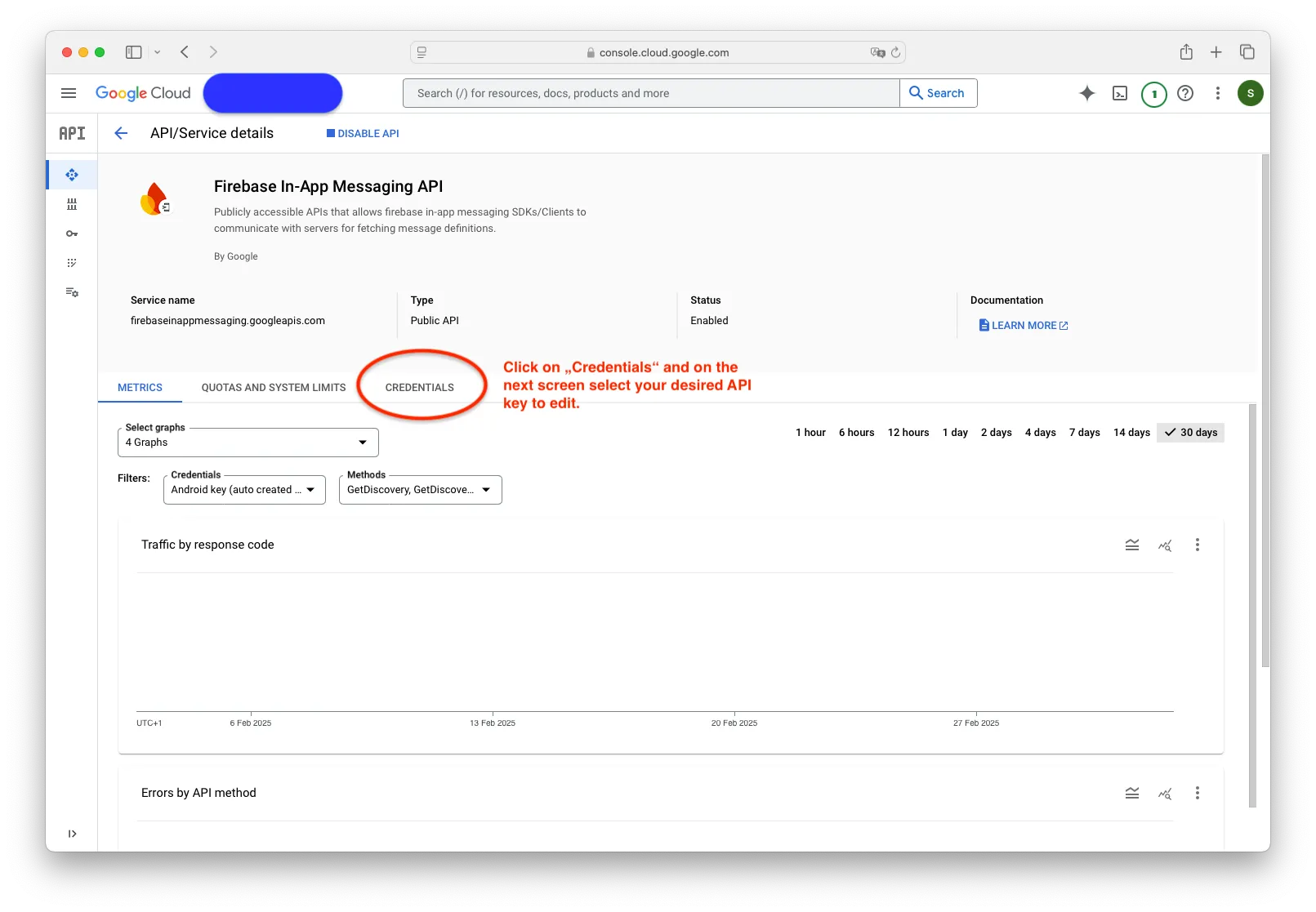Click the Firebase In-App Messaging logo
The height and width of the screenshot is (912, 1316).
pyautogui.click(x=154, y=199)
